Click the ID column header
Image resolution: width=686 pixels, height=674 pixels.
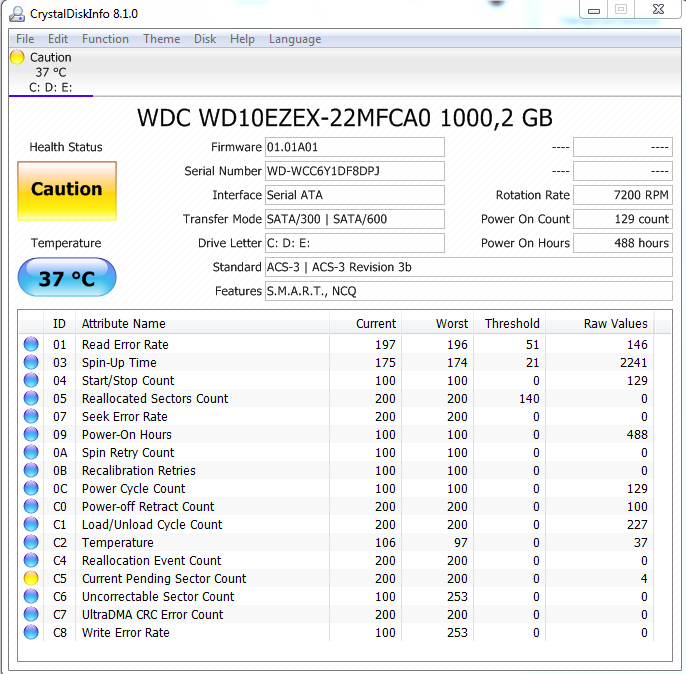(59, 324)
